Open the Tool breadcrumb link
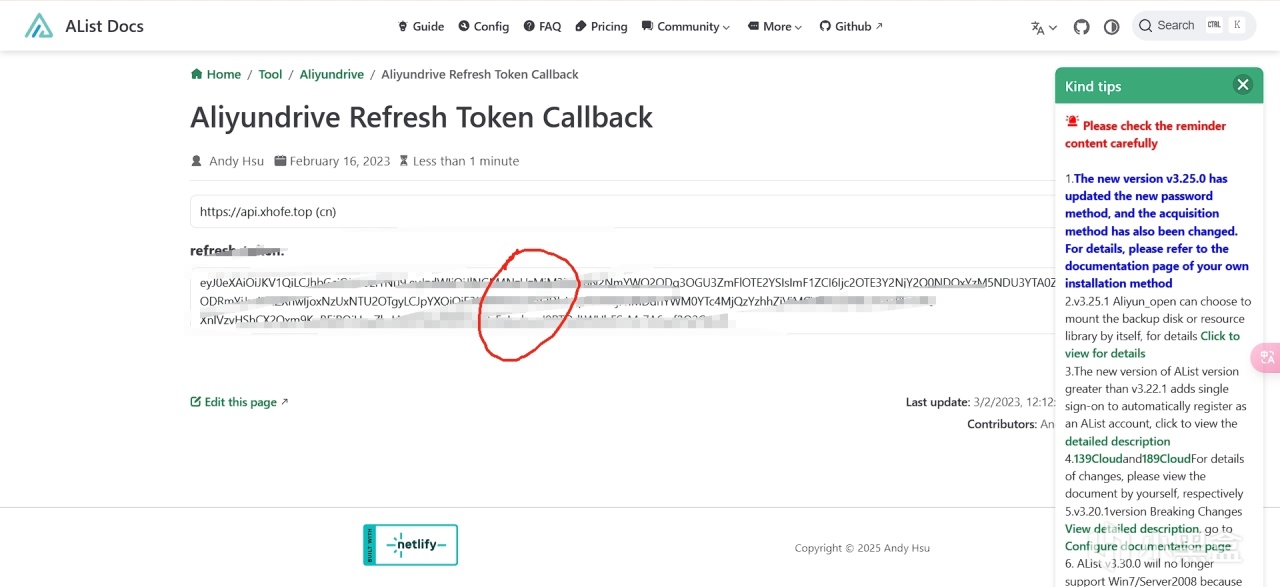This screenshot has width=1280, height=587. click(x=270, y=74)
